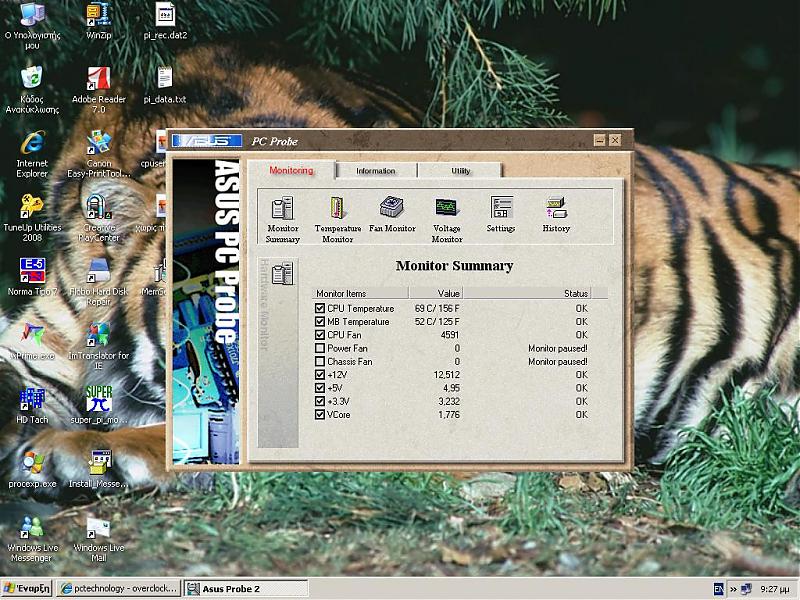
Task: Open the Start menu button
Action: point(27,589)
